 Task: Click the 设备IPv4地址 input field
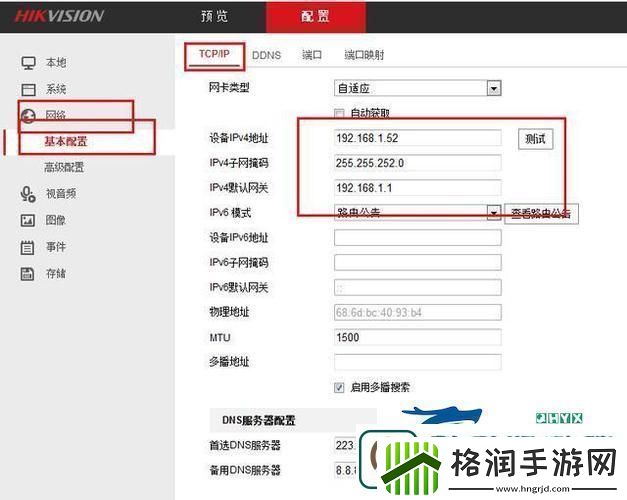(417, 138)
